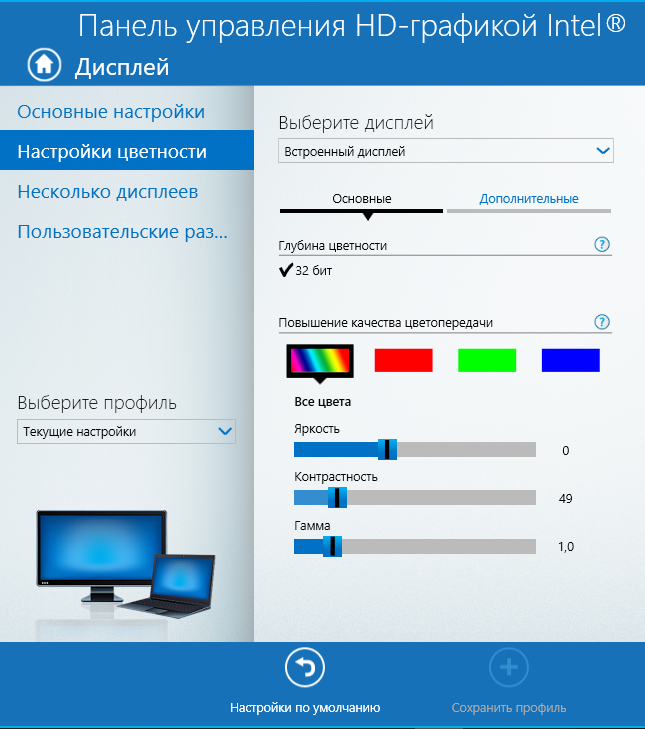
Task: Switch to the Основные tab
Action: click(x=361, y=199)
